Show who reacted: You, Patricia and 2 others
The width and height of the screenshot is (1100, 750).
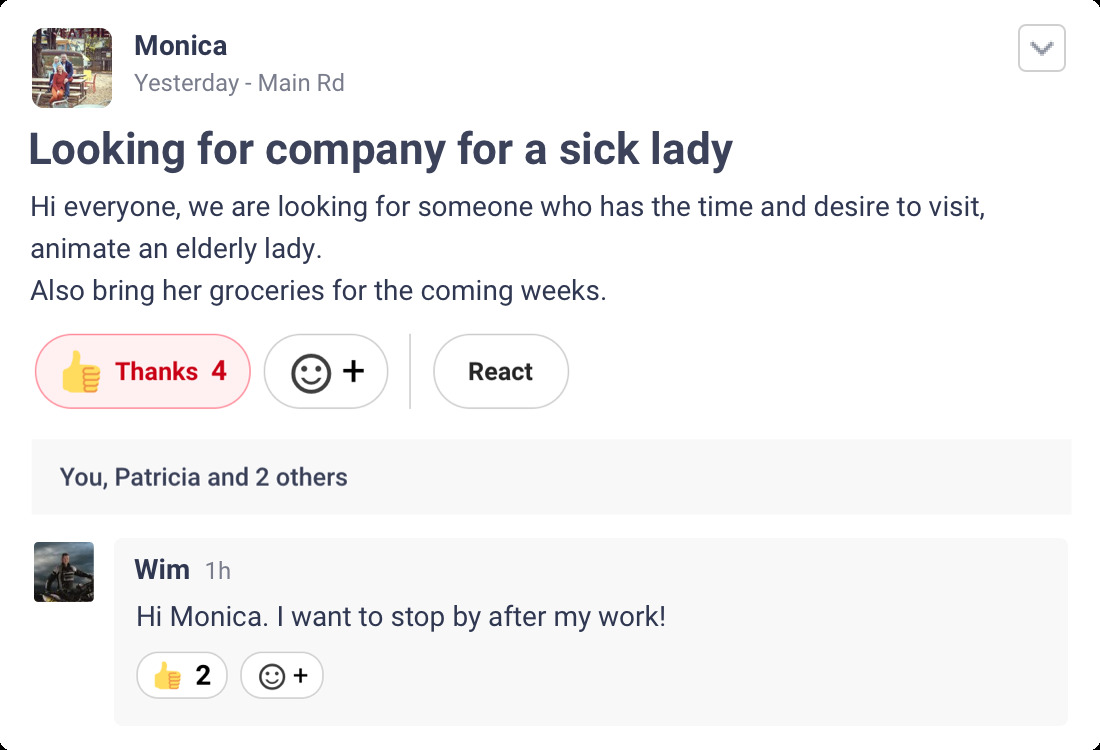point(203,477)
